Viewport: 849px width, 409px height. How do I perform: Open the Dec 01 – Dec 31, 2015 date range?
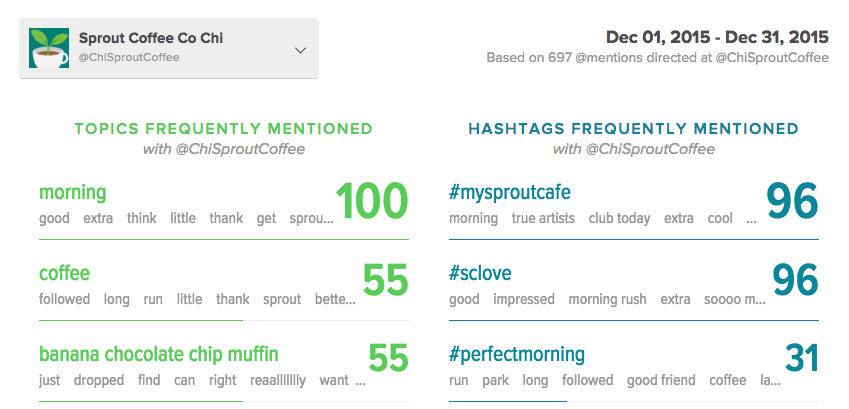coord(717,37)
